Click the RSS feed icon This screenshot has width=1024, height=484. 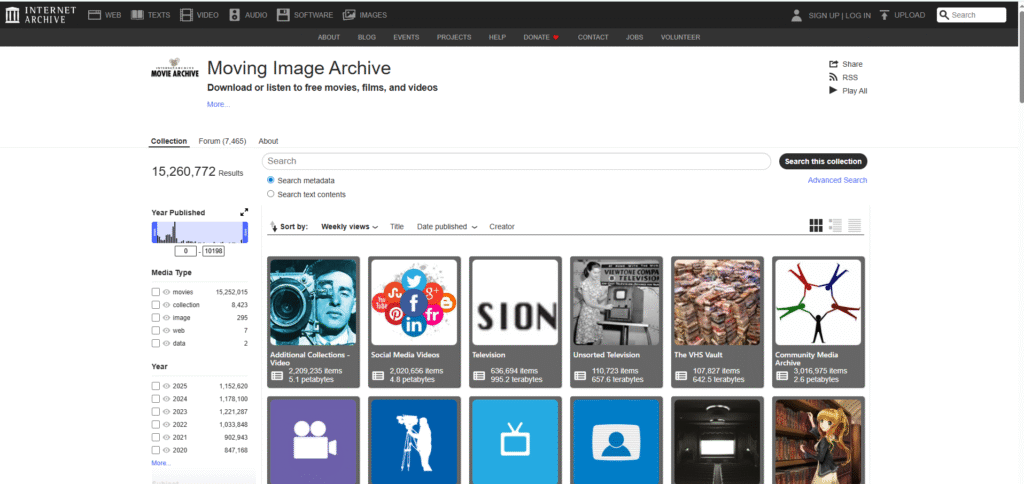pyautogui.click(x=833, y=77)
